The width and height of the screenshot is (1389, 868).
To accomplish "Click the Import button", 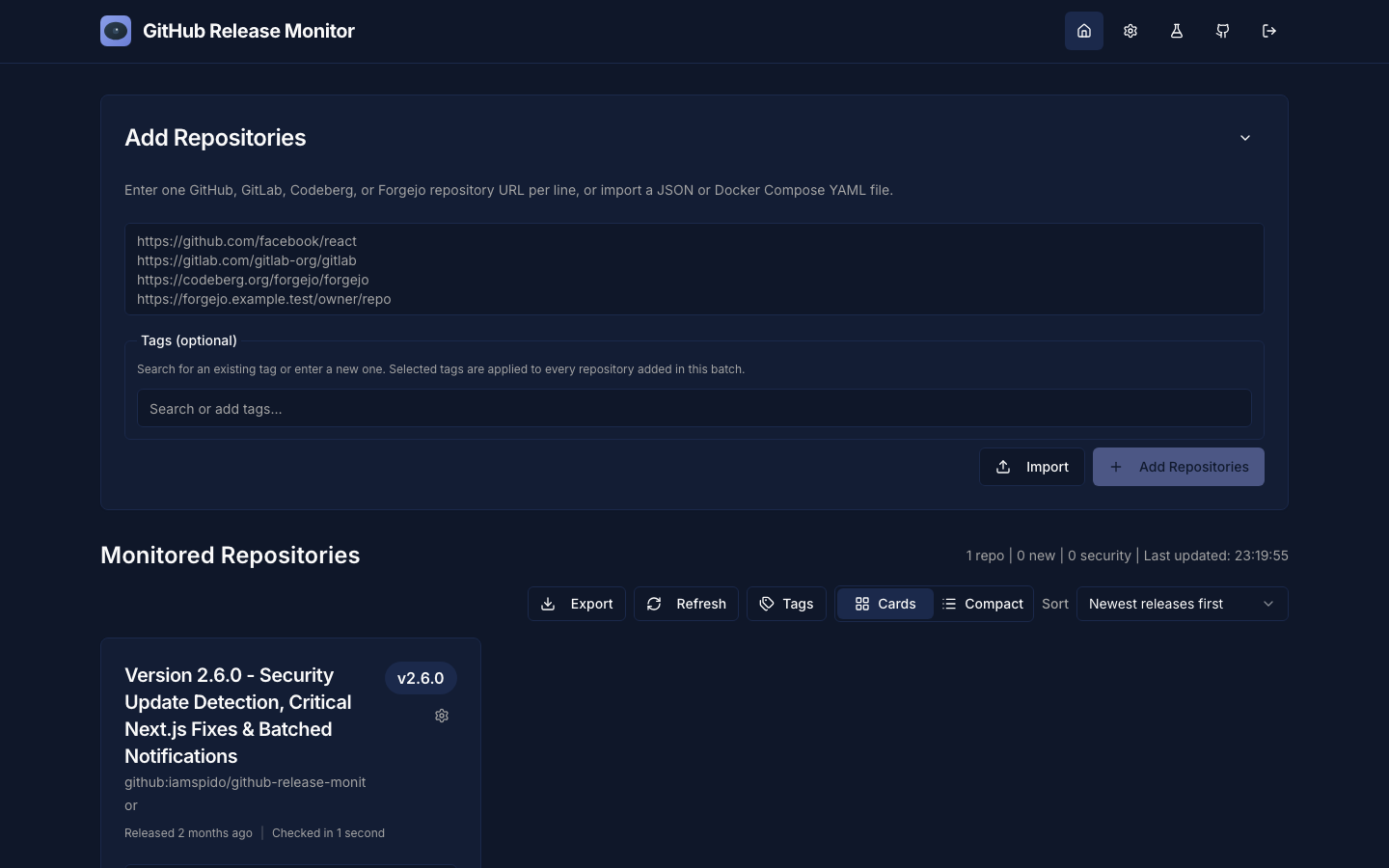I will coord(1032,467).
